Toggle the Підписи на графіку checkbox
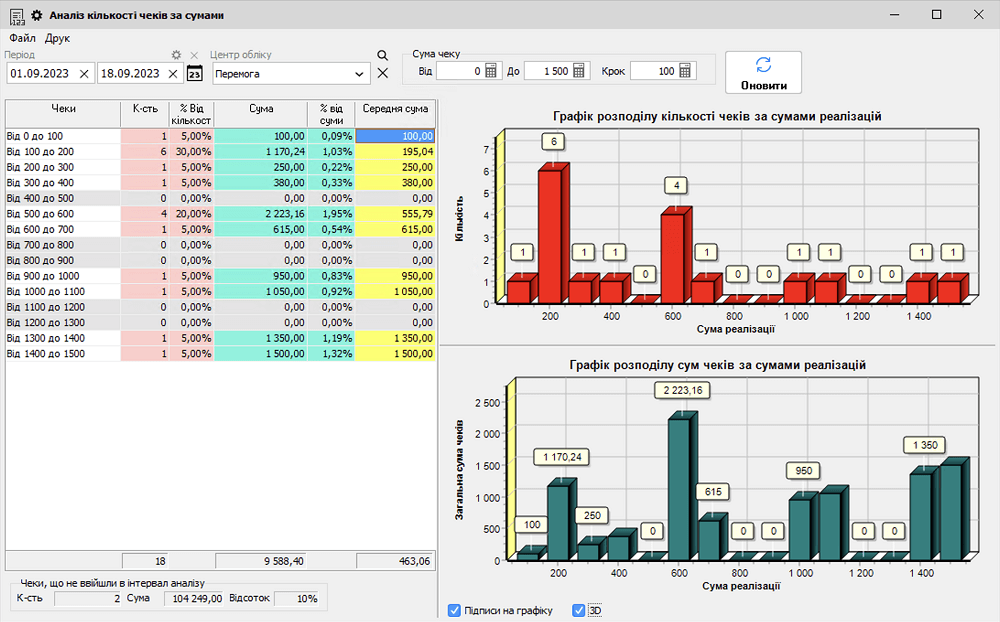This screenshot has width=1000, height=622. click(x=455, y=610)
